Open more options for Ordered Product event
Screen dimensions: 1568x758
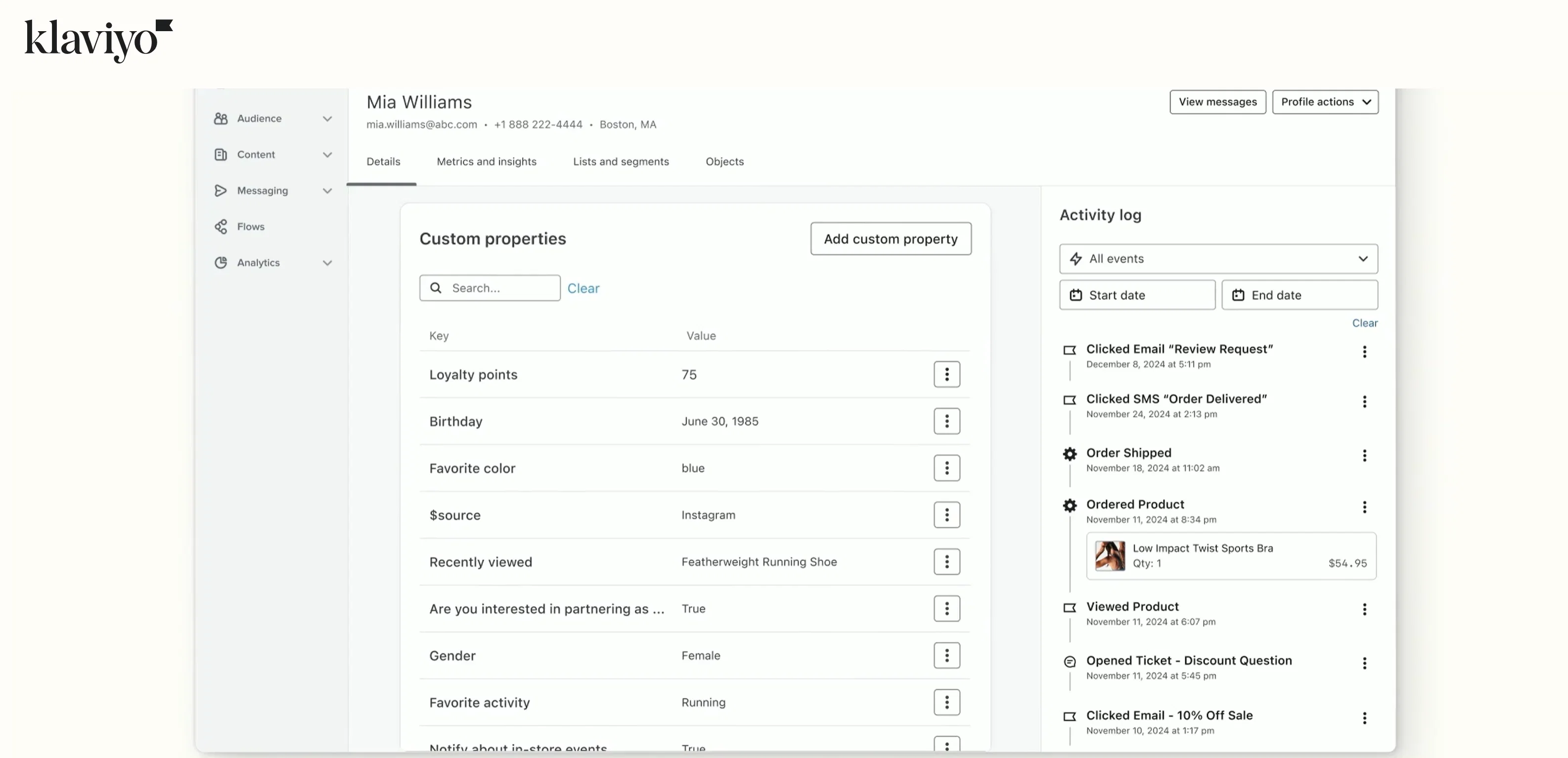[x=1364, y=507]
